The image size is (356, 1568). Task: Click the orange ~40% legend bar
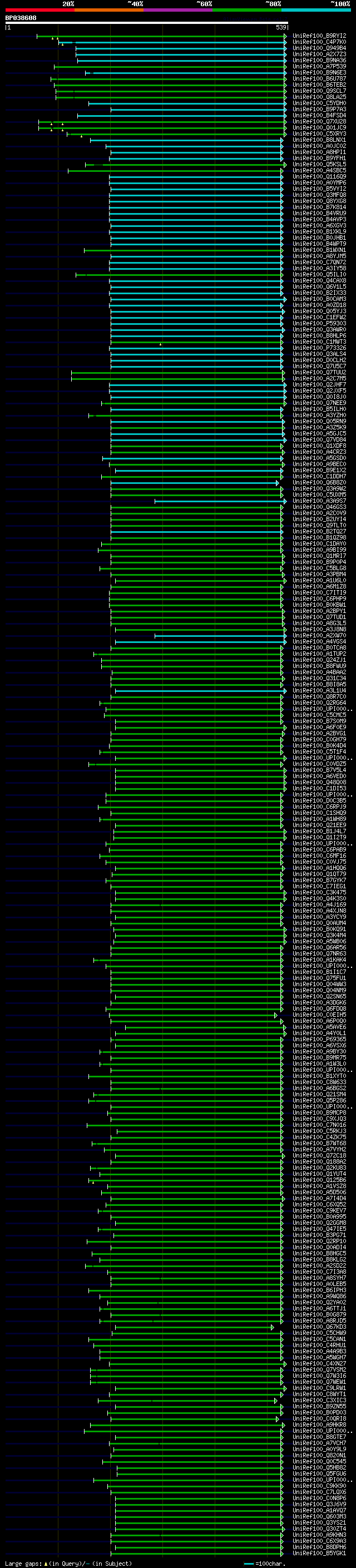click(109, 10)
